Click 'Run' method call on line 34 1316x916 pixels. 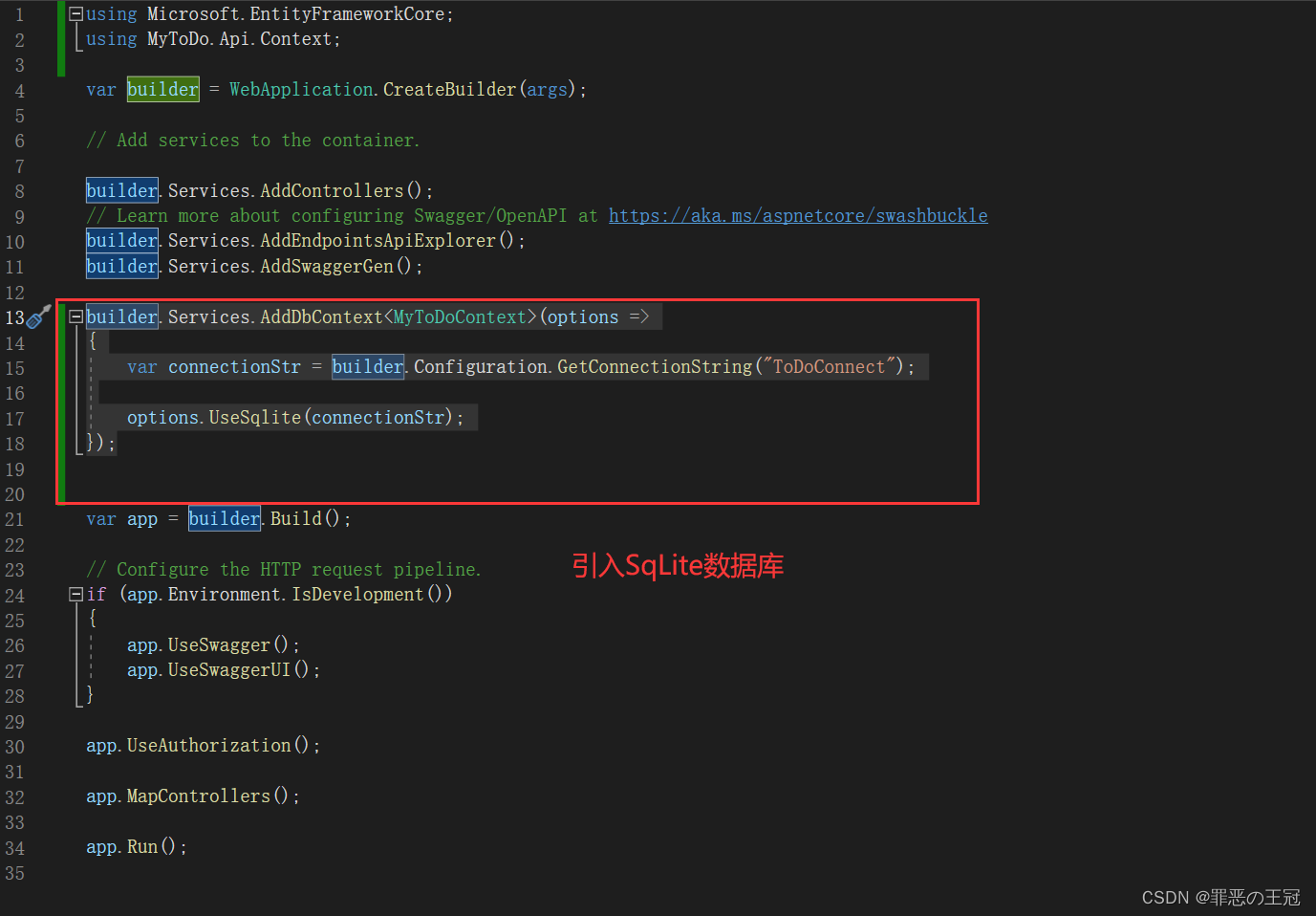142,846
